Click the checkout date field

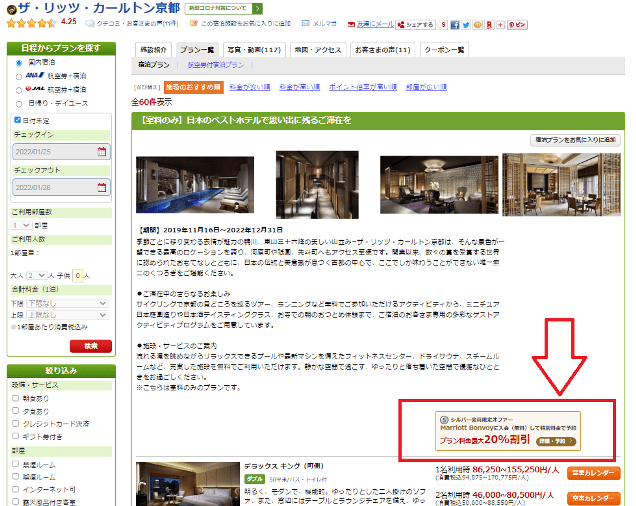(x=61, y=187)
